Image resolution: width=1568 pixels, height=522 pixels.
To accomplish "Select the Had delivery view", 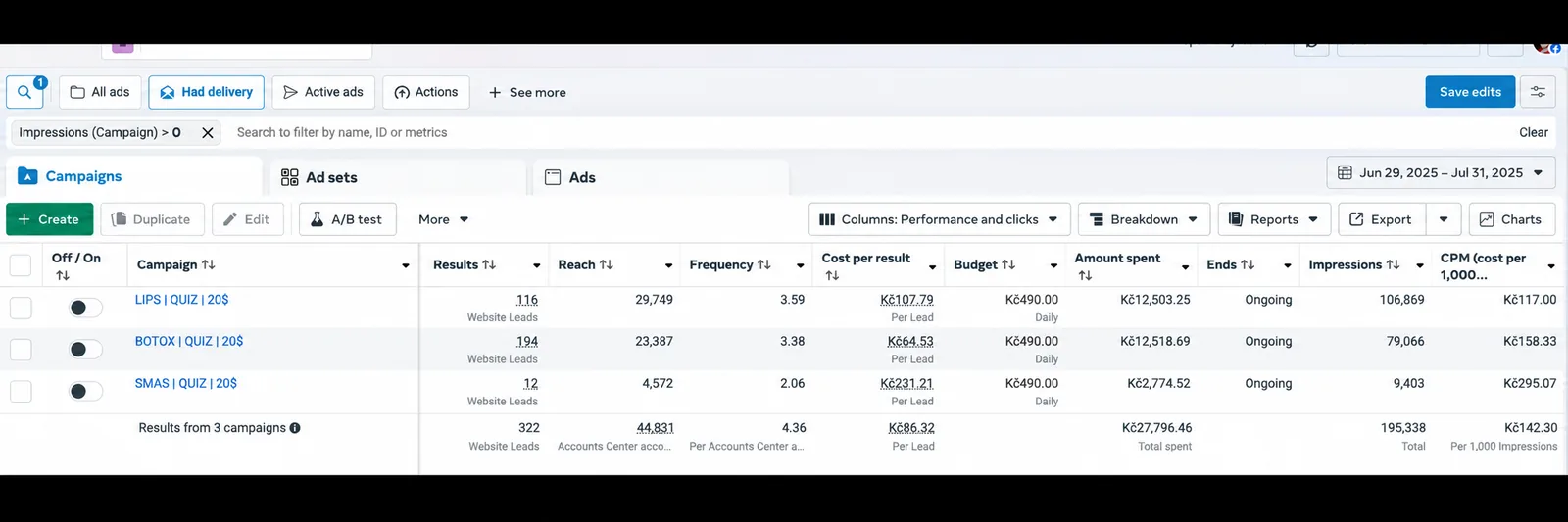I will tap(207, 92).
